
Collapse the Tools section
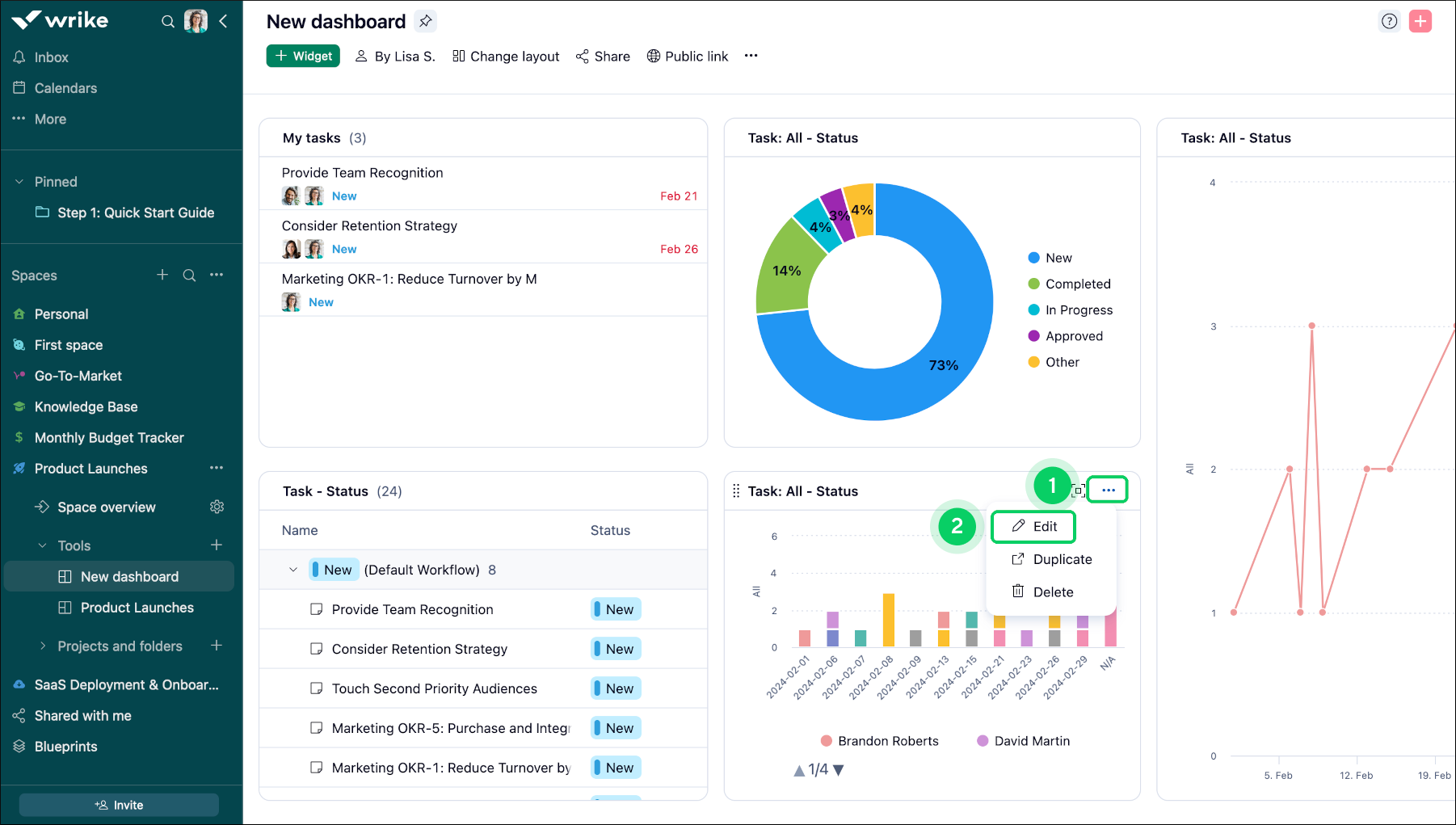point(43,545)
